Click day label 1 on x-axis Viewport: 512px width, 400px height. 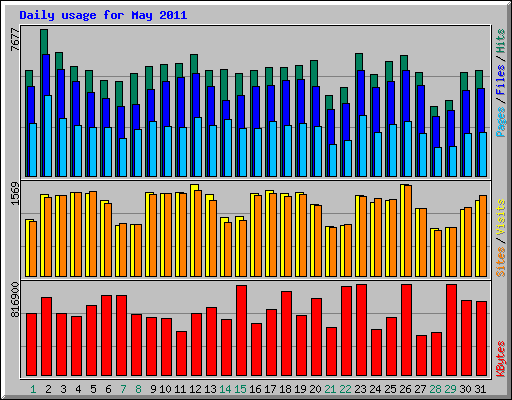[33, 389]
